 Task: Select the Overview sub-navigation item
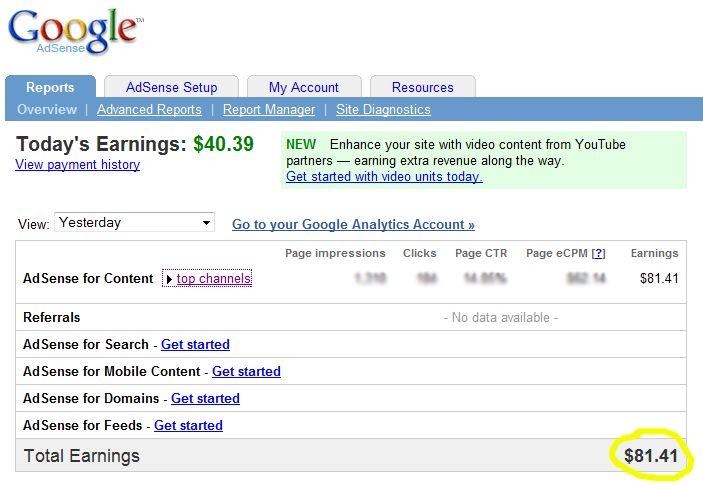[x=47, y=109]
